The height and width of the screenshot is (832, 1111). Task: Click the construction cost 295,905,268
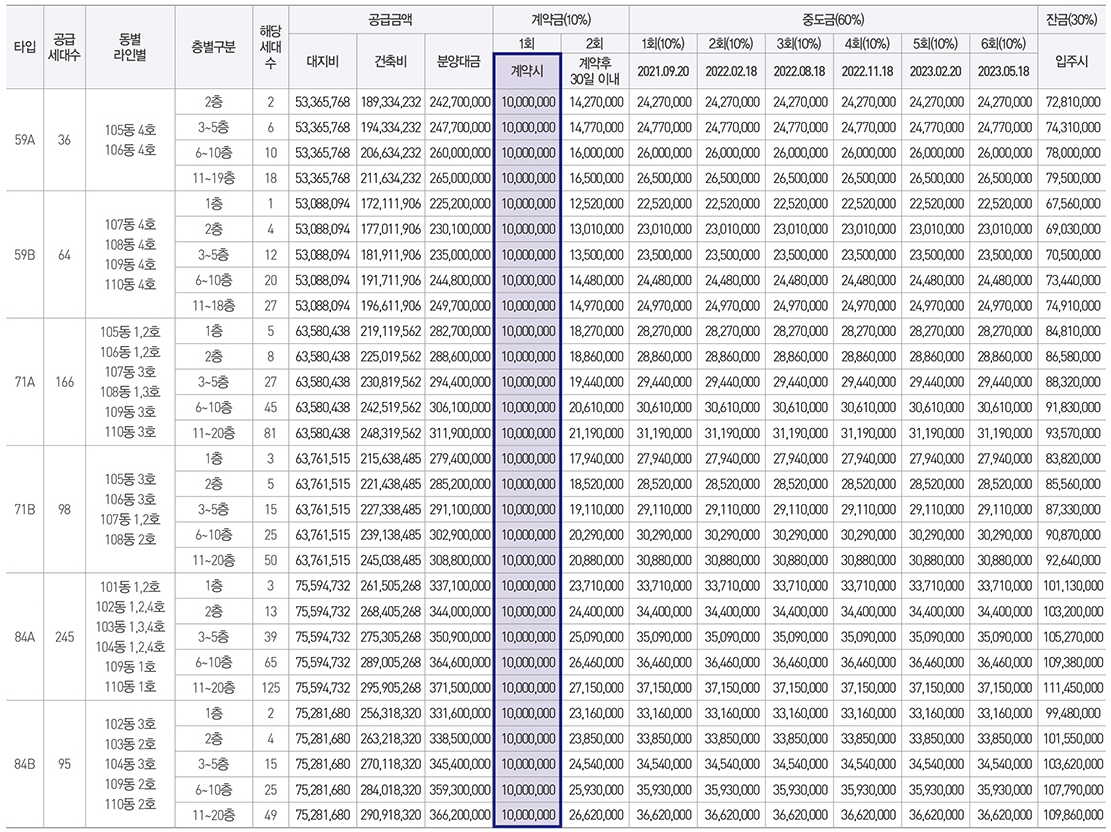391,687
